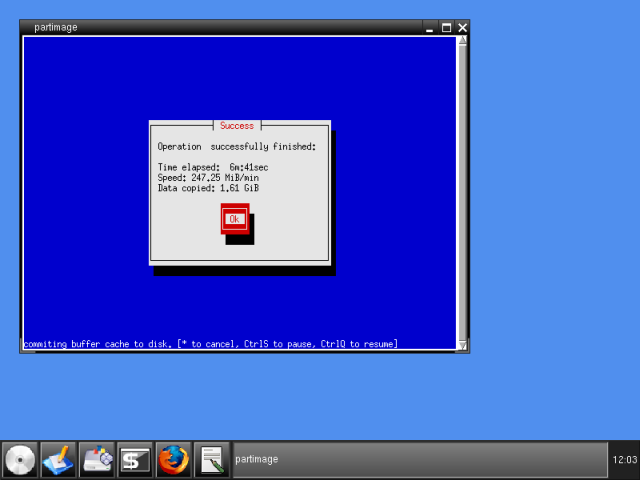Viewport: 640px width, 480px height.
Task: Open the terminal icon in the taskbar
Action: pos(135,459)
